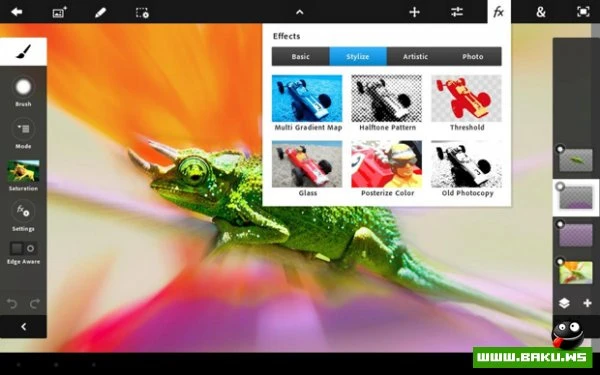
Task: Redo the last action
Action: pos(35,304)
